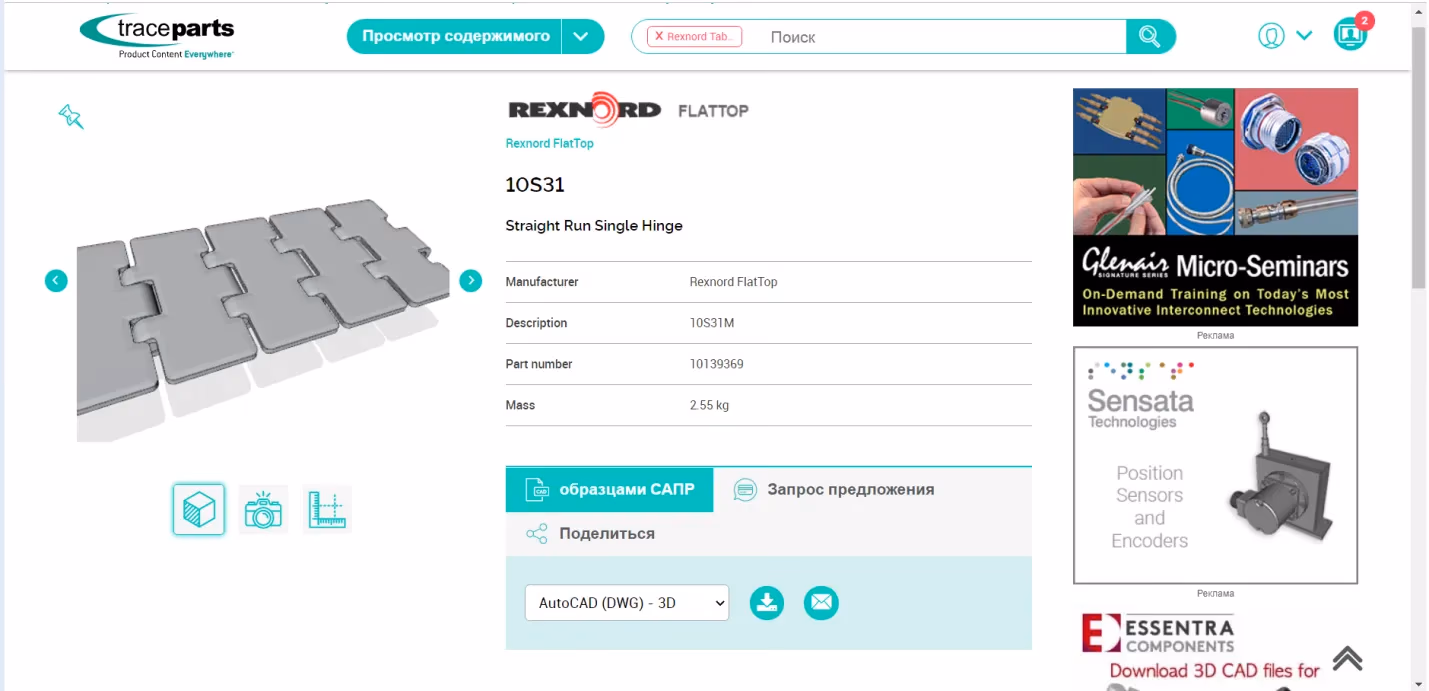Image resolution: width=1429 pixels, height=691 pixels.
Task: Jump to page top with double chevron
Action: click(1347, 658)
